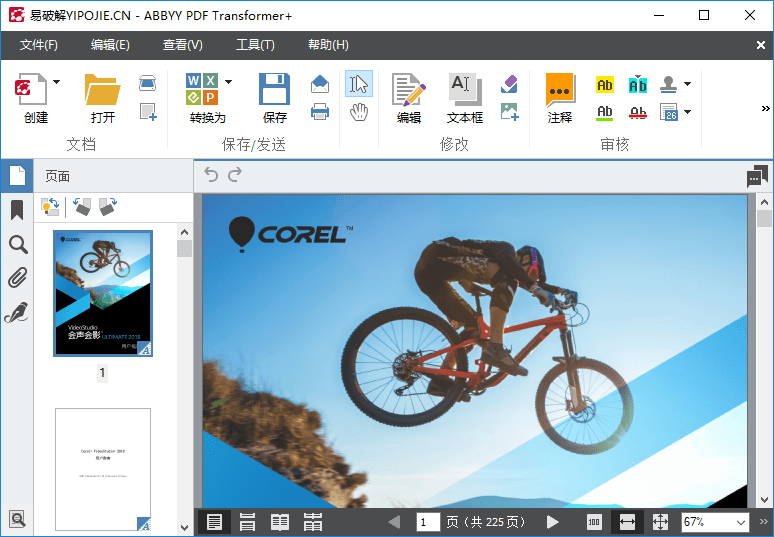Click the 创建 (Create) document icon

coord(31,89)
